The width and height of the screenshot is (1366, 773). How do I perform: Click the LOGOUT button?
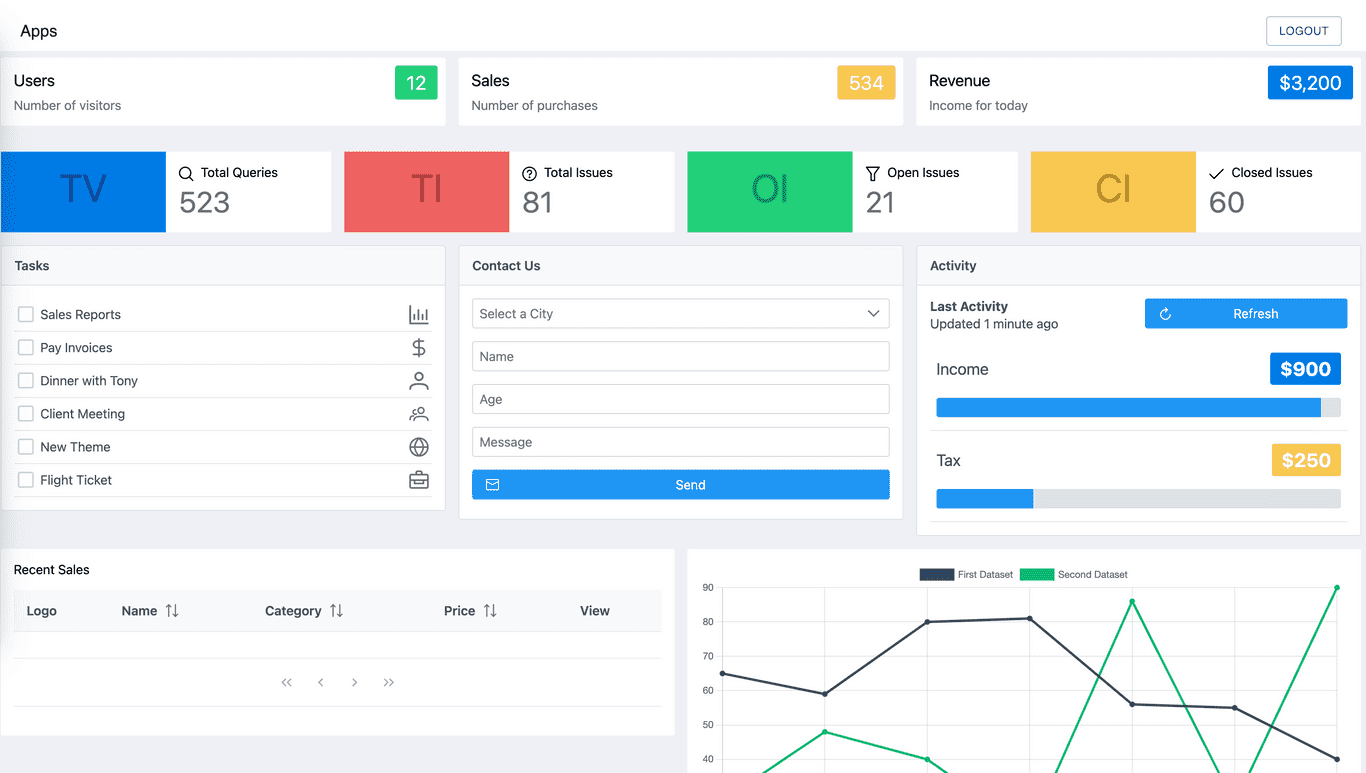[x=1304, y=31]
